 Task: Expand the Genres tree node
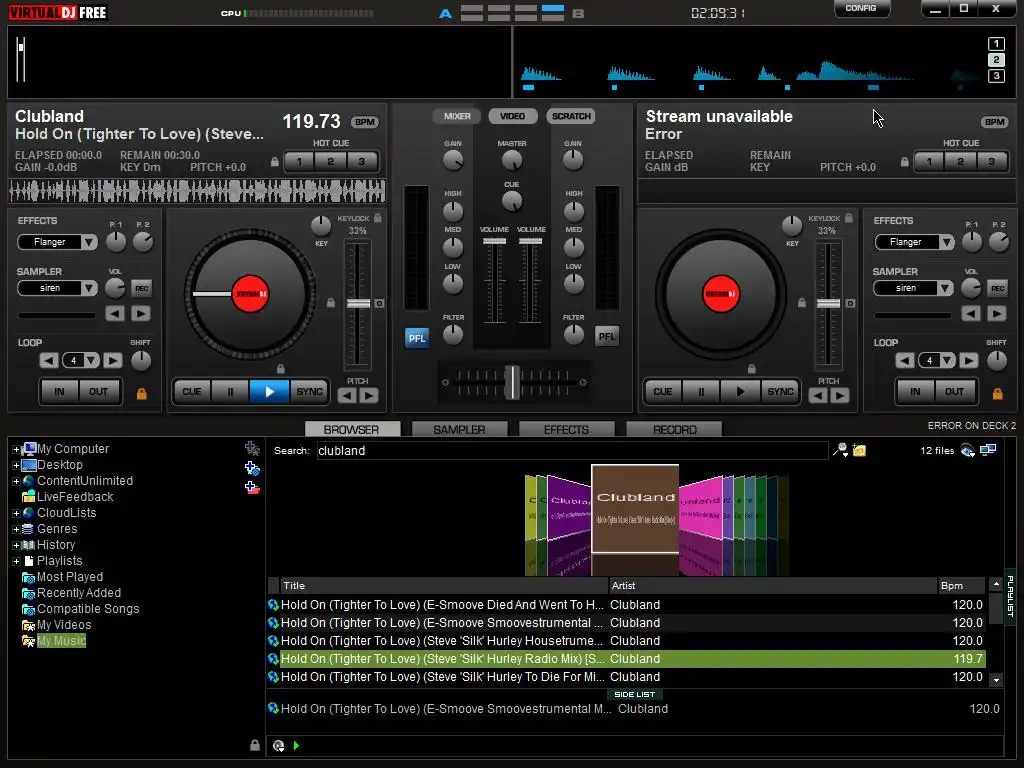[16, 529]
